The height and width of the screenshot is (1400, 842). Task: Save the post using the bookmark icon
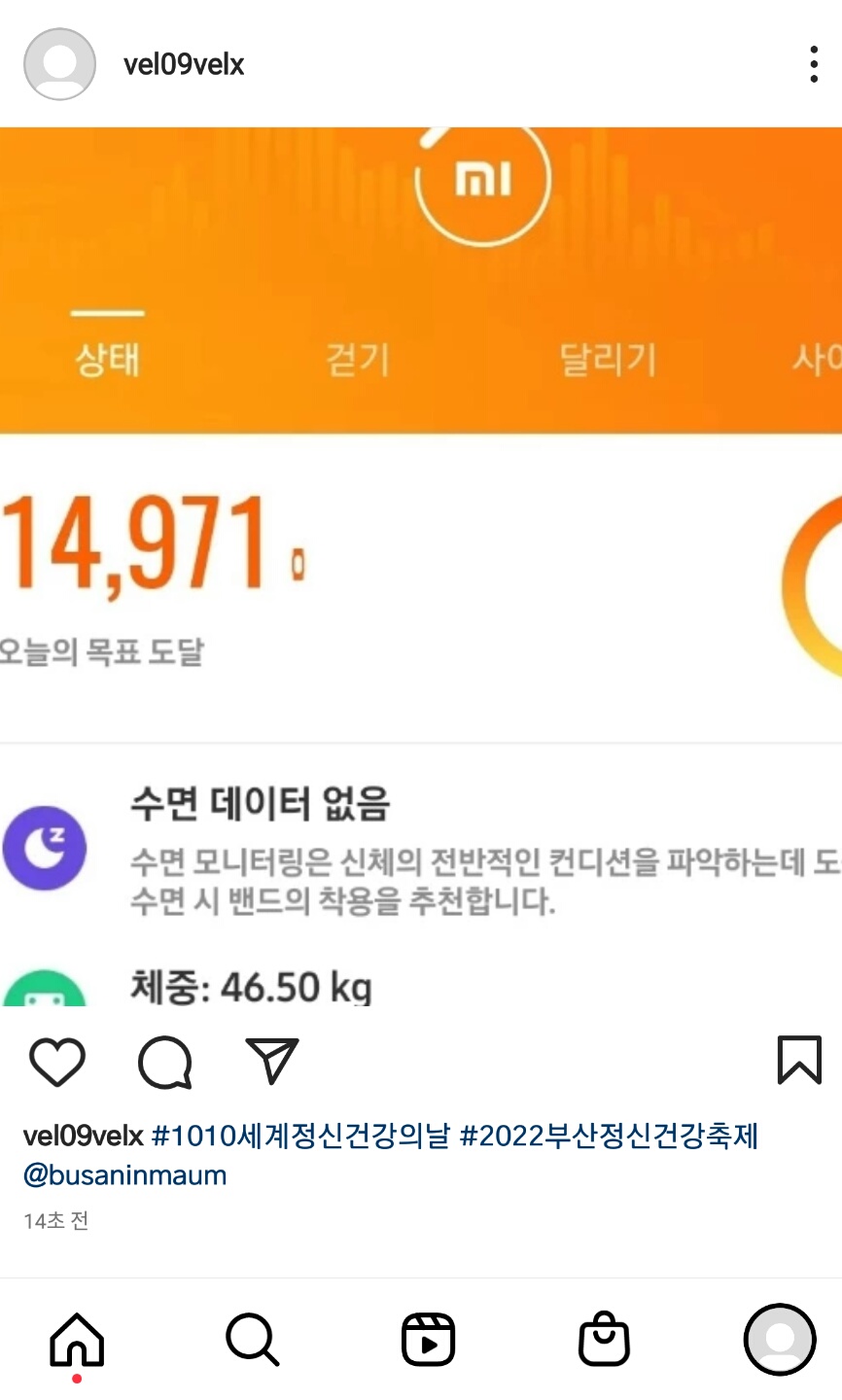(799, 1060)
